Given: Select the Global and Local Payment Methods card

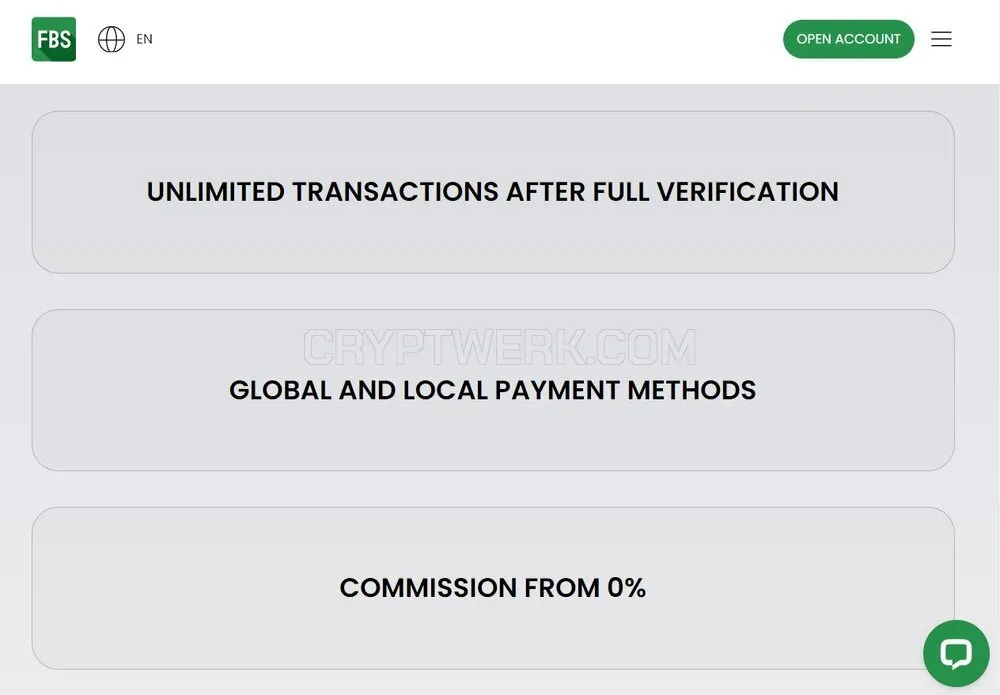Looking at the screenshot, I should coord(493,390).
